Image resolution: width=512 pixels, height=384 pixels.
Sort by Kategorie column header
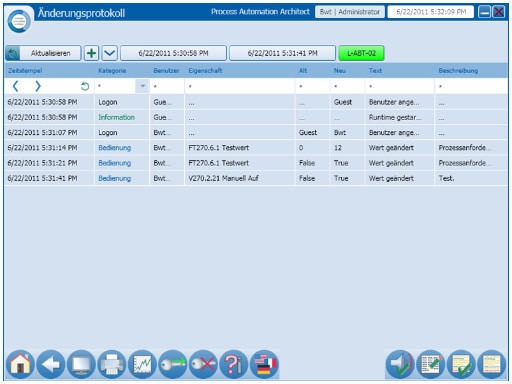pyautogui.click(x=112, y=71)
